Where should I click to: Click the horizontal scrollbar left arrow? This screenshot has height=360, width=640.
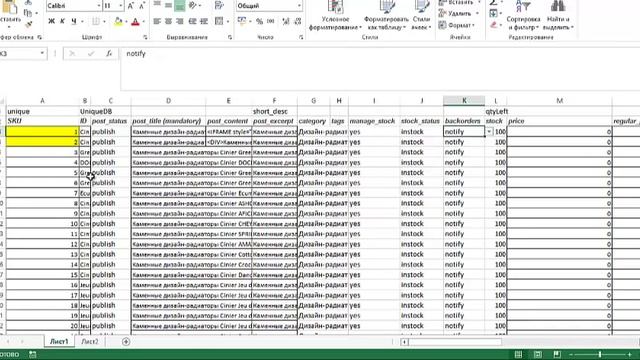pyautogui.click(x=404, y=342)
